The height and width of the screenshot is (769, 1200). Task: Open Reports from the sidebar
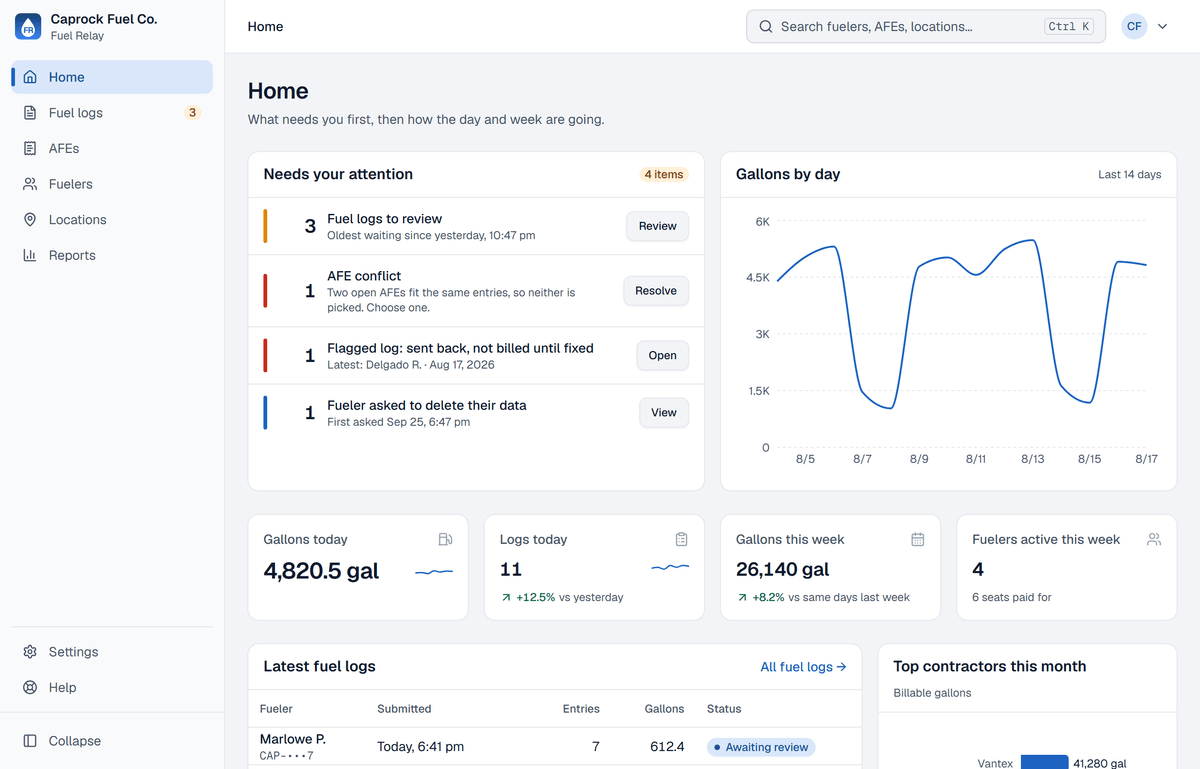(112, 255)
